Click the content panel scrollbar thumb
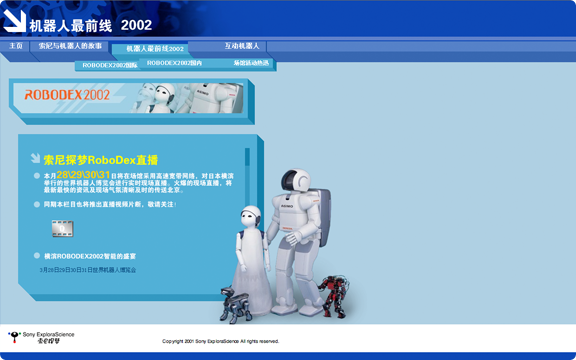The height and width of the screenshot is (360, 576). (x=247, y=157)
